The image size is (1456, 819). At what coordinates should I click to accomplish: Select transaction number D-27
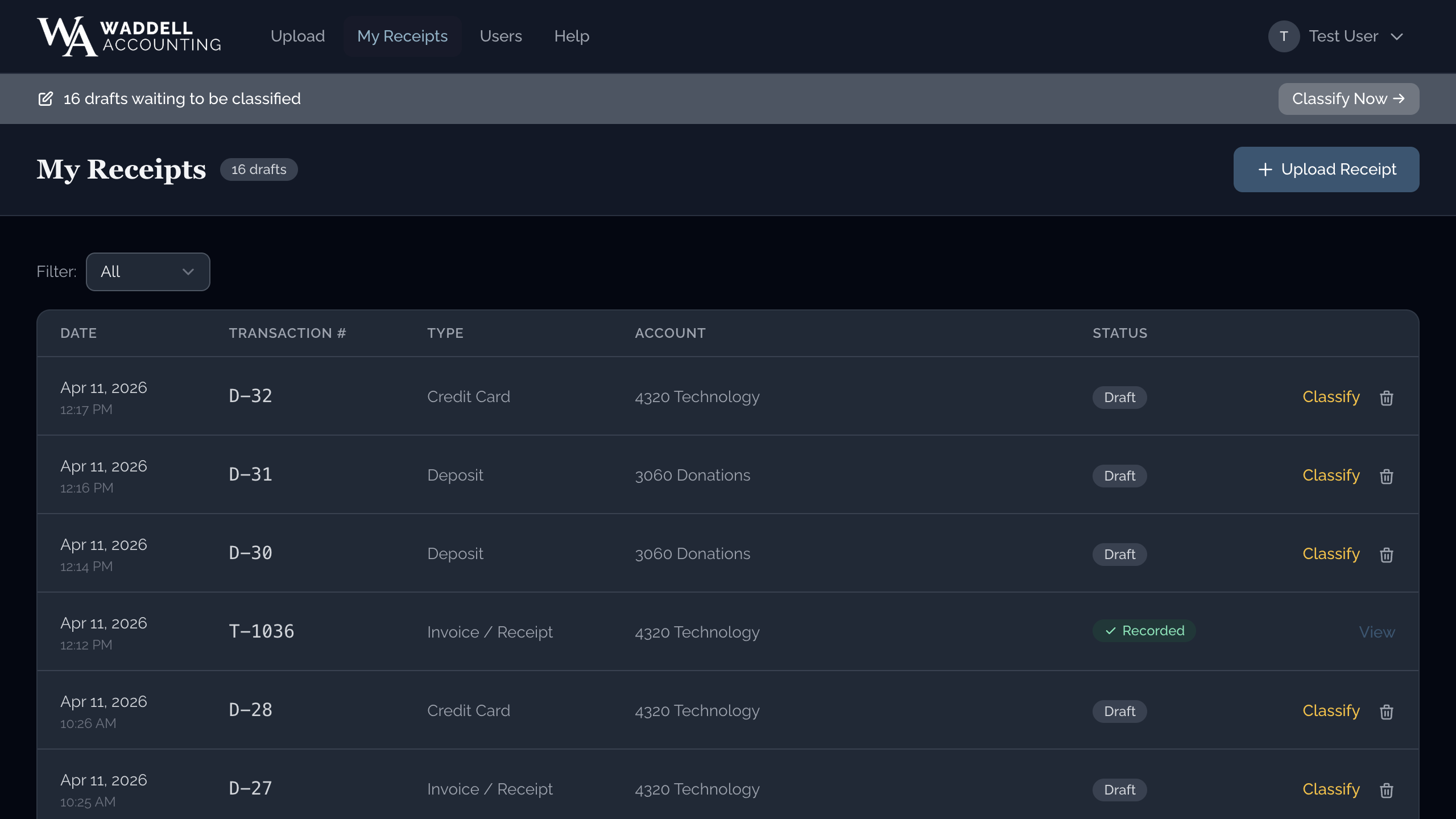tap(250, 788)
